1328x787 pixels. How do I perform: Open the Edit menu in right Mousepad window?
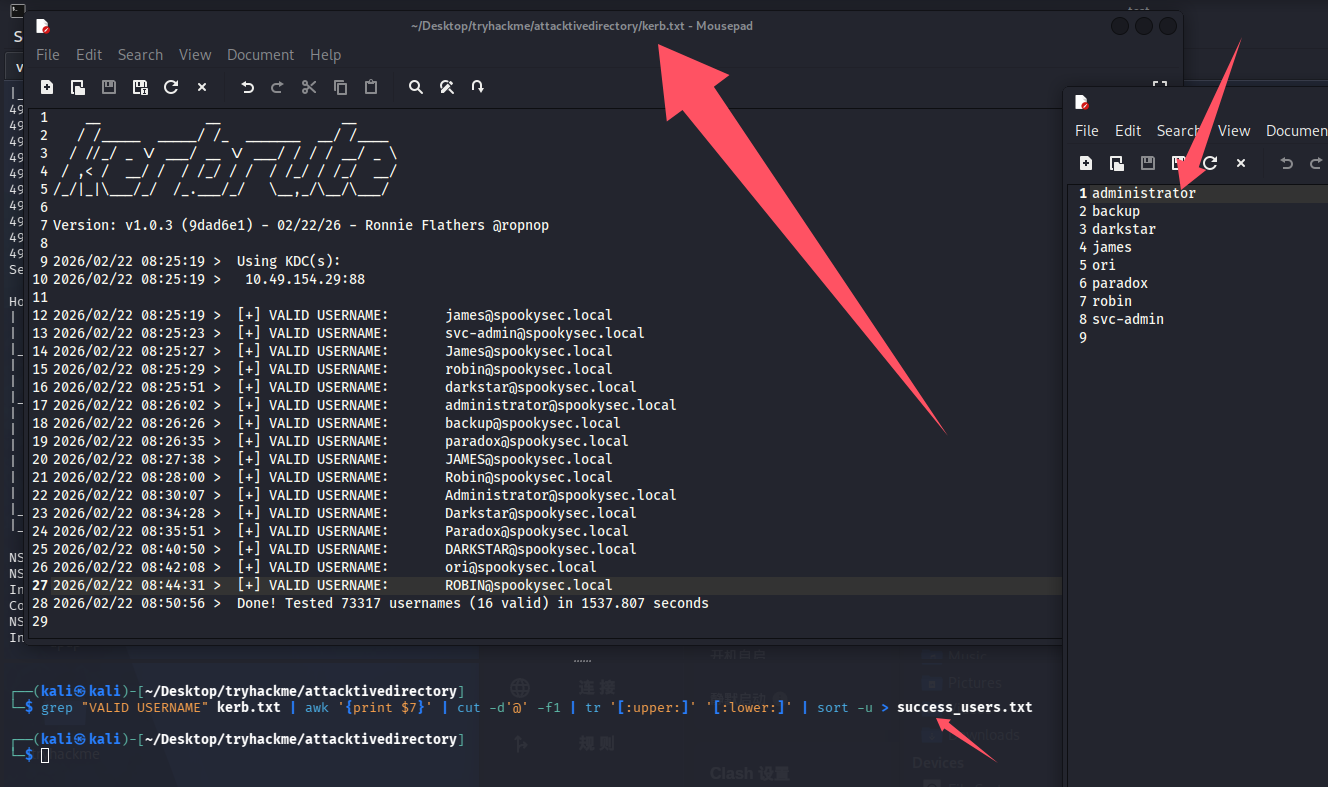1128,131
